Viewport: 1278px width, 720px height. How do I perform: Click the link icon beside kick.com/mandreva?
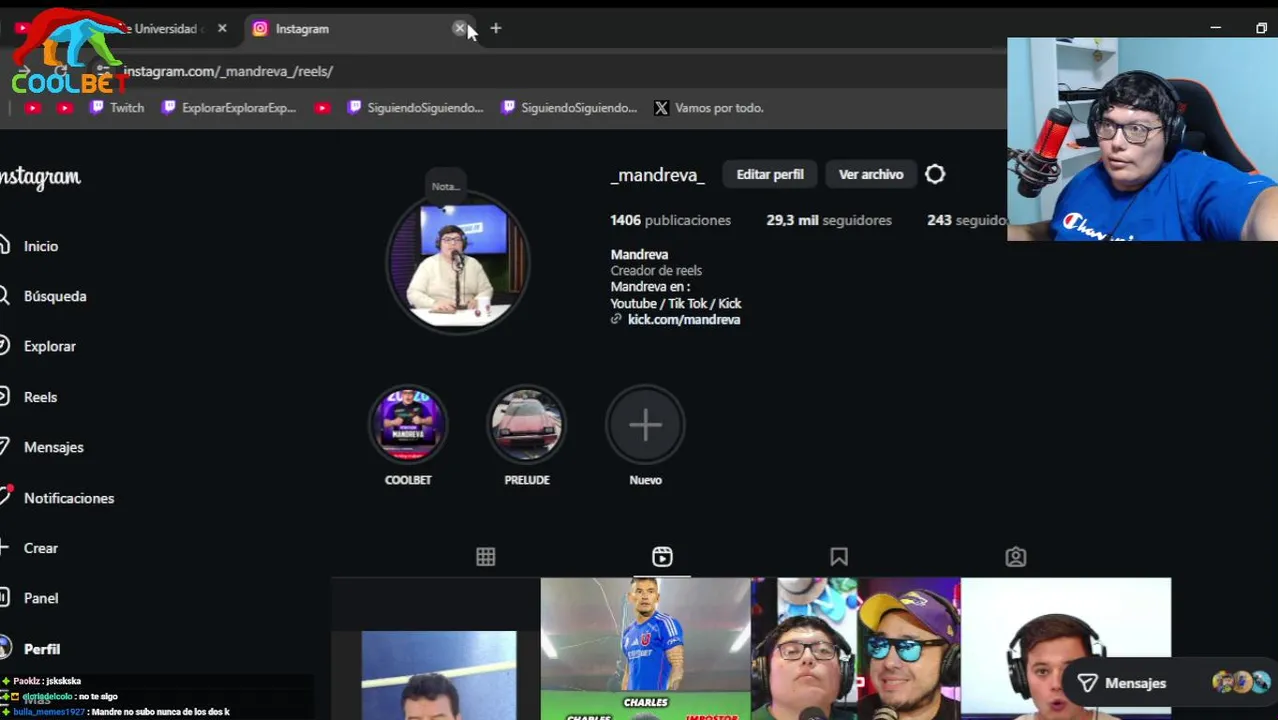point(616,320)
